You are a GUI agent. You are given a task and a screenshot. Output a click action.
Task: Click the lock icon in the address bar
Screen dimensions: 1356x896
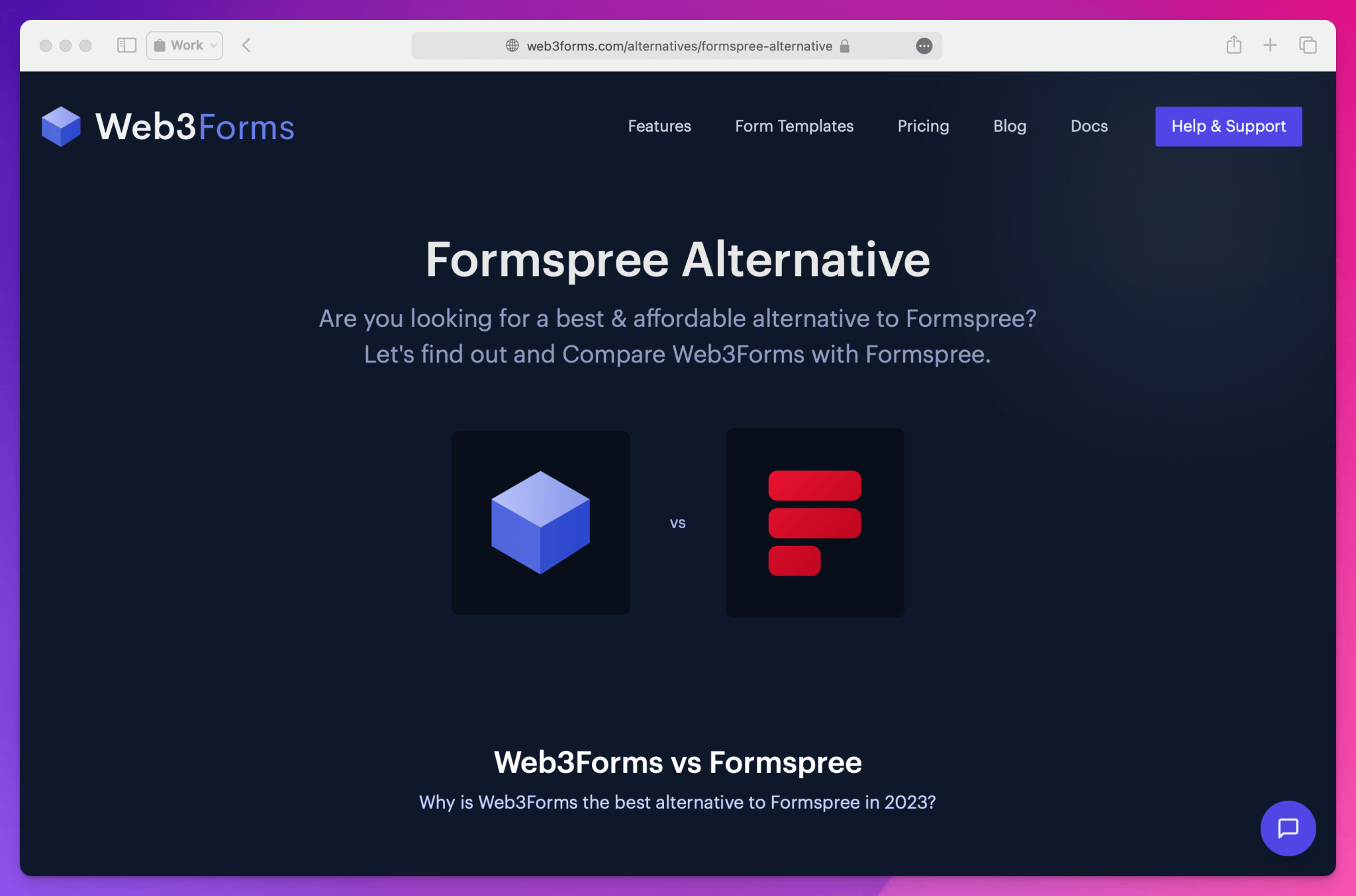(845, 46)
